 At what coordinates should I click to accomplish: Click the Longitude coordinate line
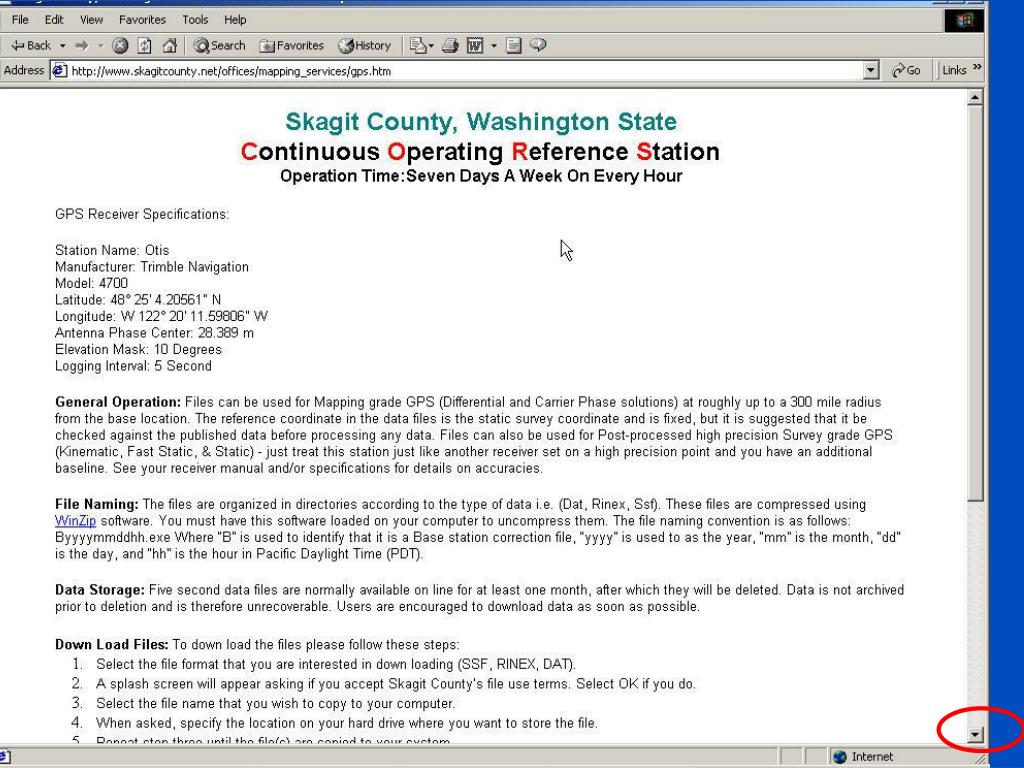click(161, 317)
